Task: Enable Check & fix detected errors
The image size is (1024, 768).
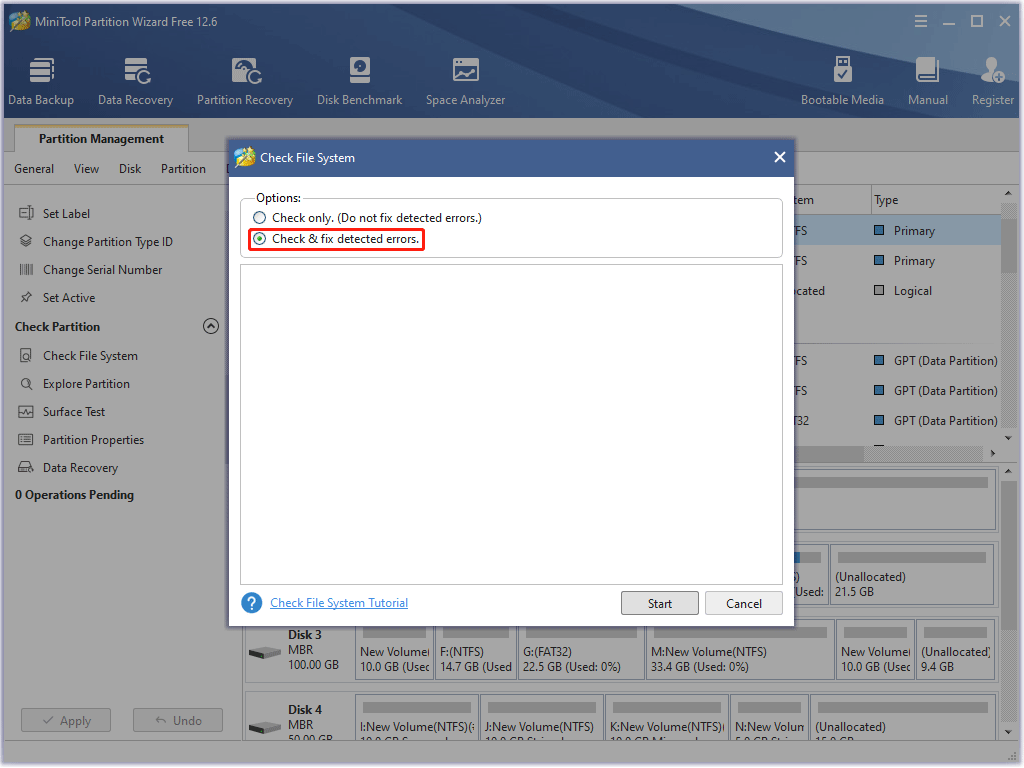Action: pyautogui.click(x=259, y=239)
